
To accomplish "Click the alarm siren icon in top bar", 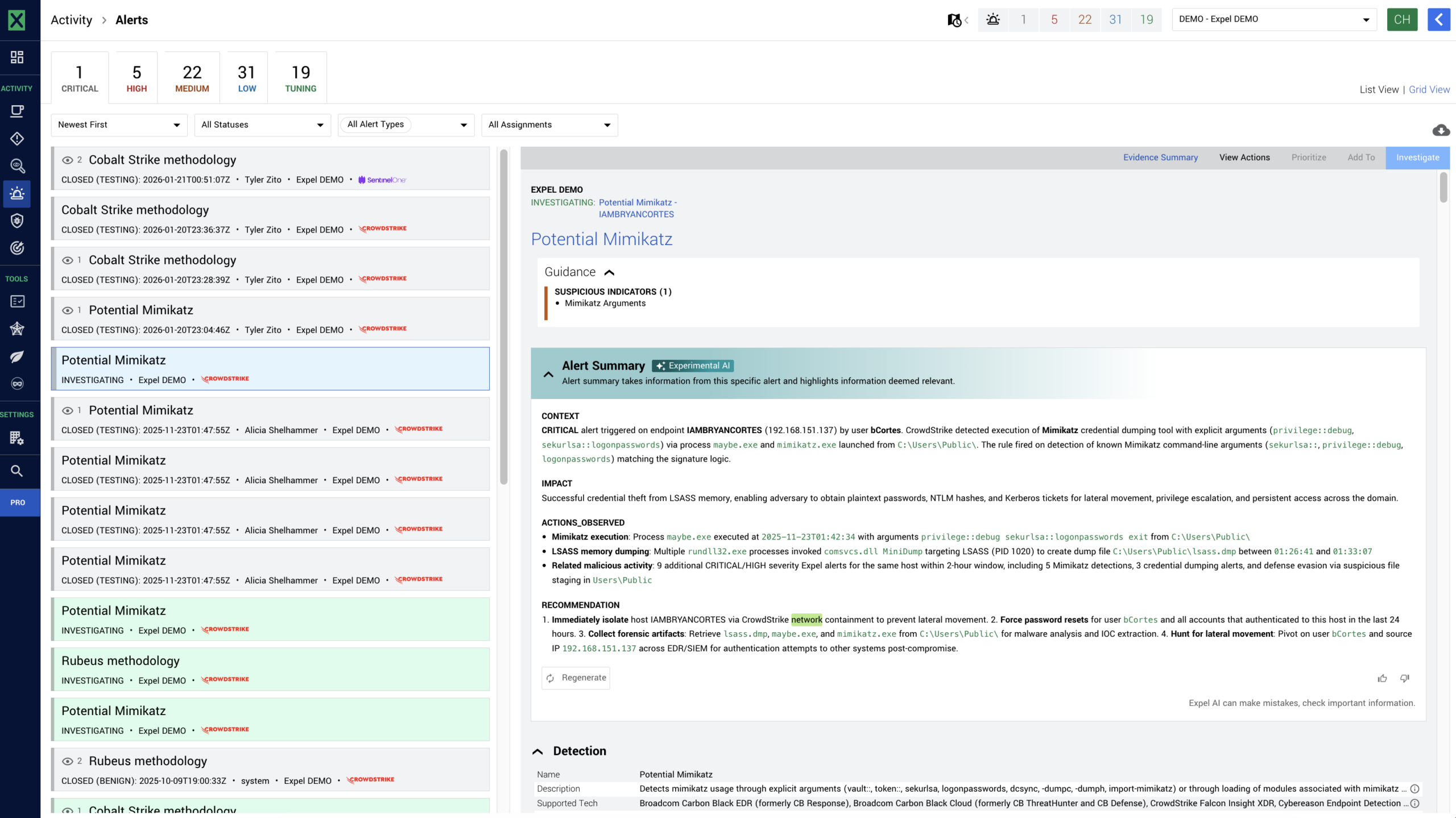I will (x=993, y=19).
